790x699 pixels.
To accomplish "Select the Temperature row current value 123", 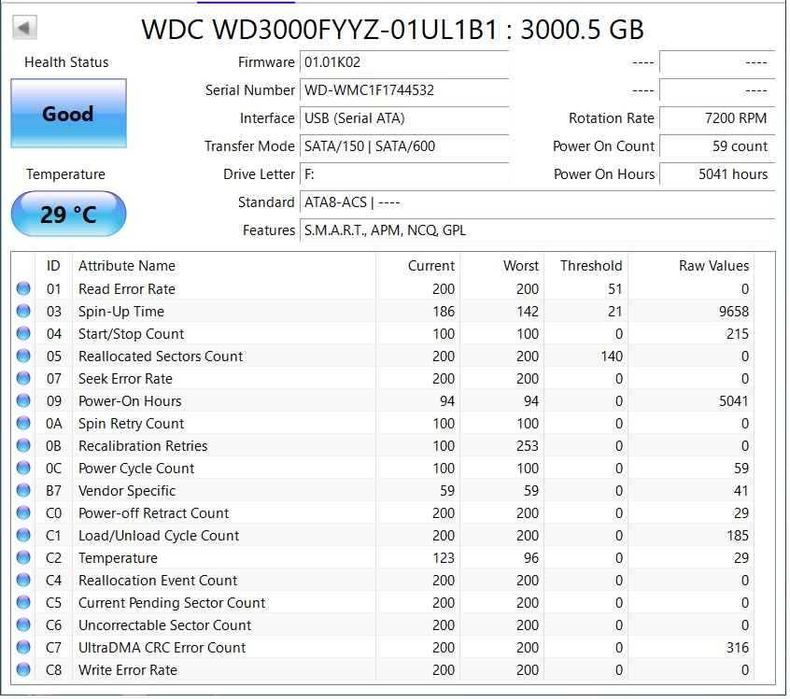I will click(x=443, y=558).
